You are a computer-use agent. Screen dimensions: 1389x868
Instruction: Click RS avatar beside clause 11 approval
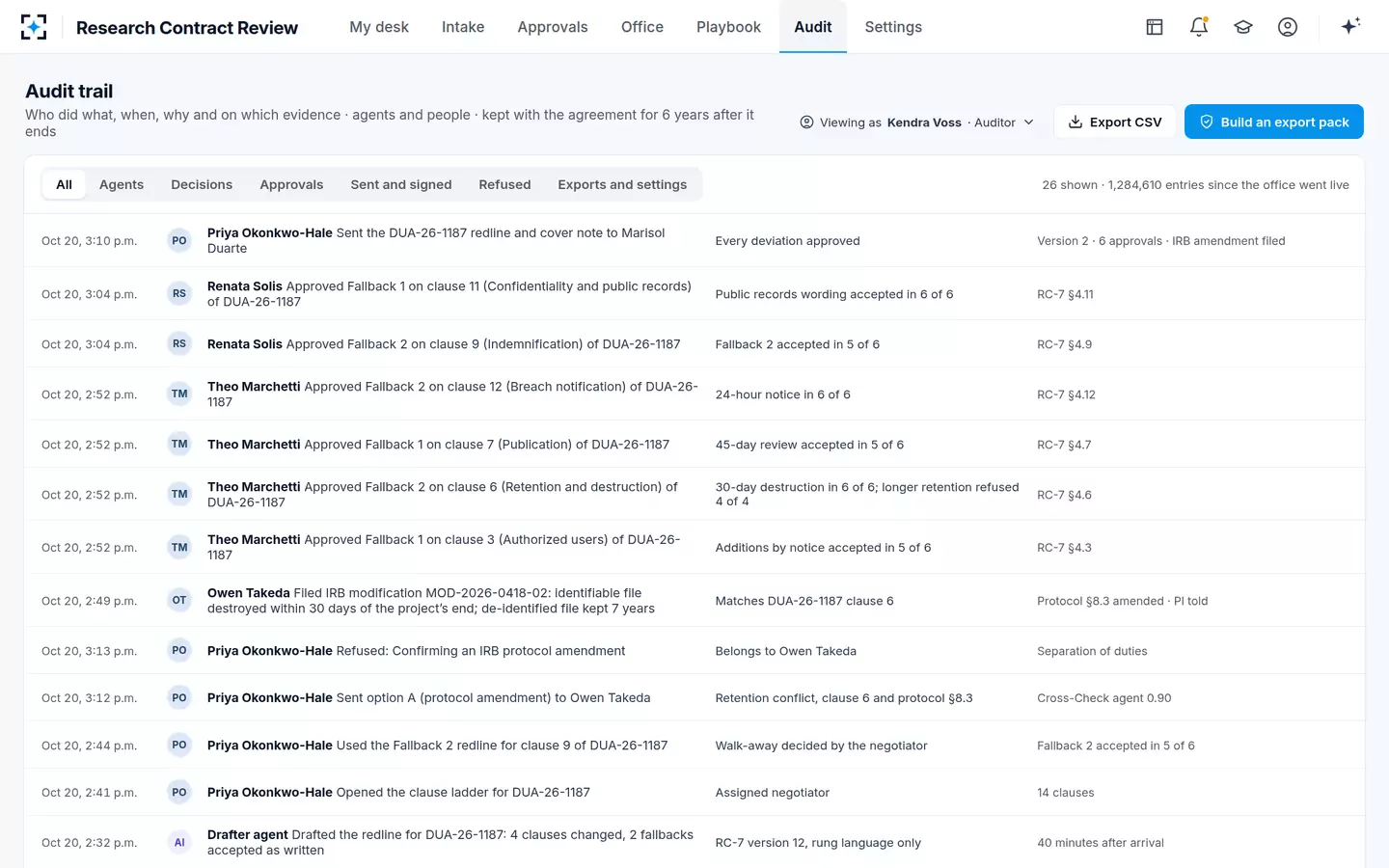click(179, 294)
